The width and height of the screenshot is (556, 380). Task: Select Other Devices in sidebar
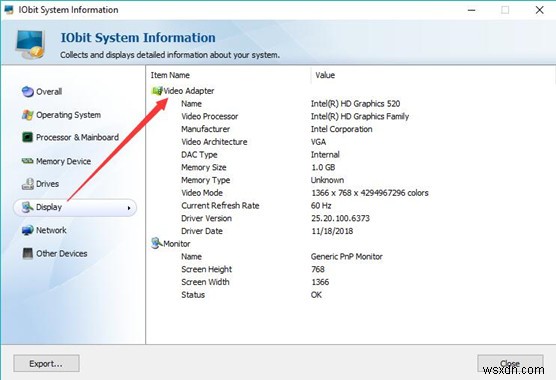click(x=62, y=253)
